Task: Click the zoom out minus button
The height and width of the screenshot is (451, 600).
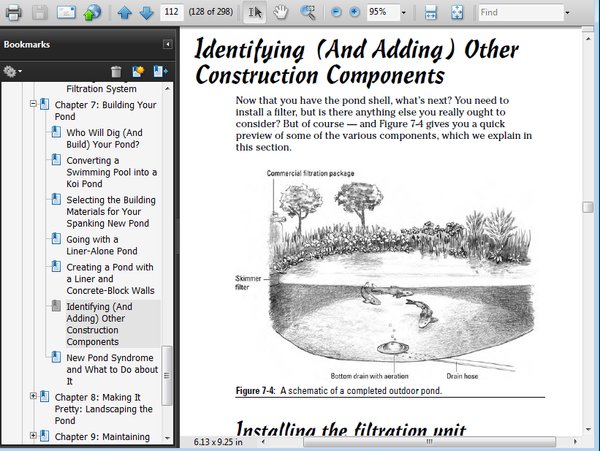Action: [x=336, y=13]
